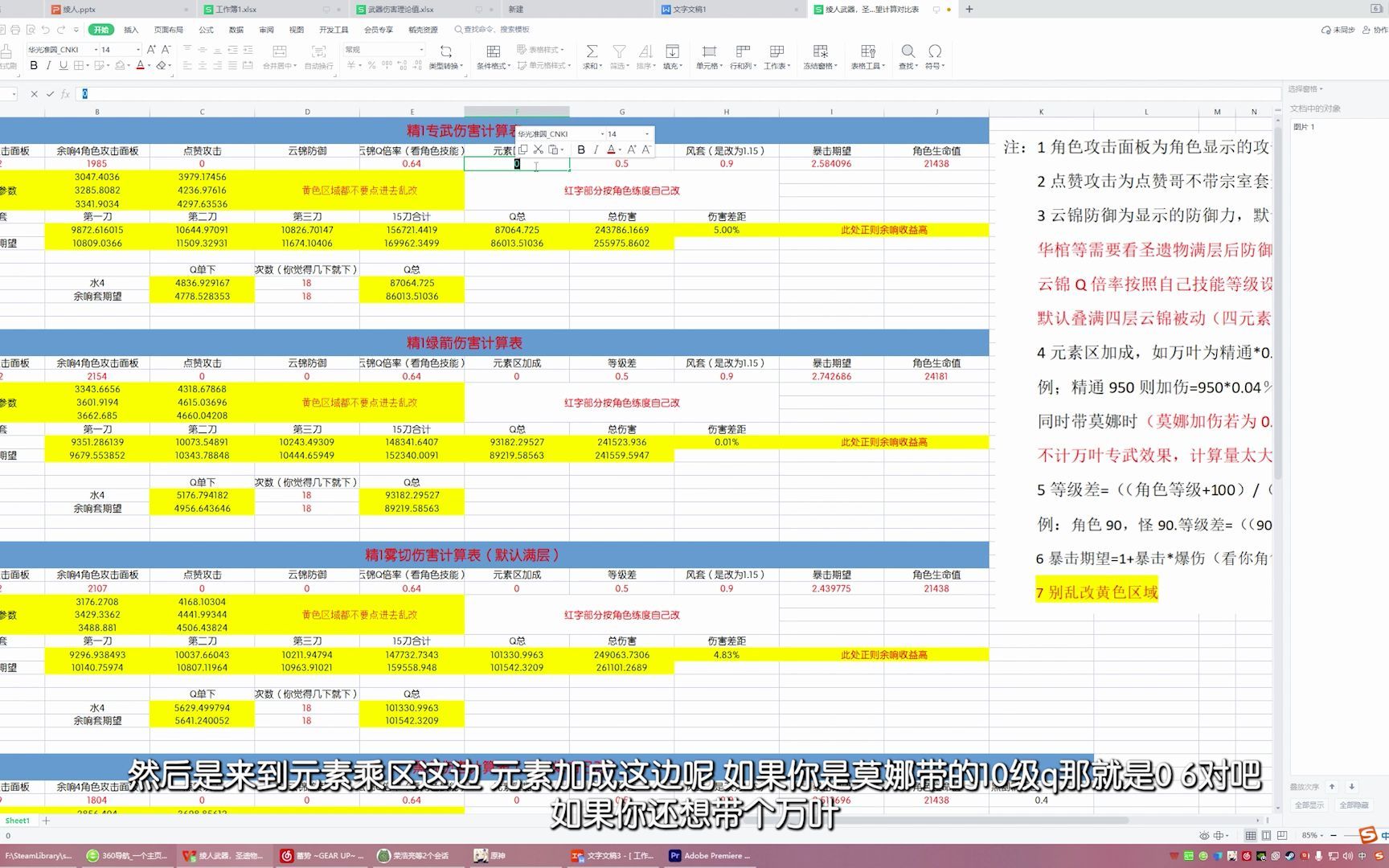Viewport: 1389px width, 868px height.
Task: Click the zoom out minus on zoom slider
Action: [x=1335, y=836]
